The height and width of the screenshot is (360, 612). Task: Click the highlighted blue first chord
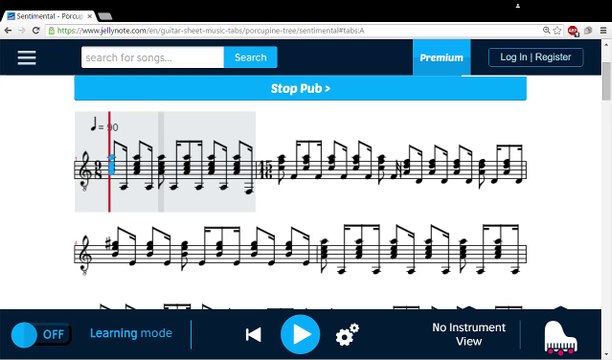tap(112, 164)
